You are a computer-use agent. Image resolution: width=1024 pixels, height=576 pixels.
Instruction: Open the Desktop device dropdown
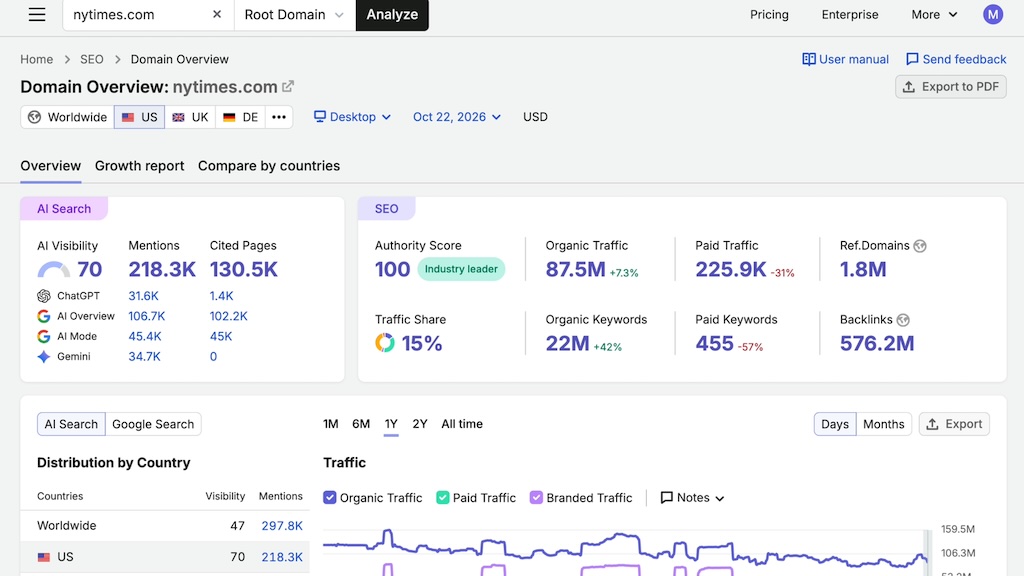click(352, 117)
